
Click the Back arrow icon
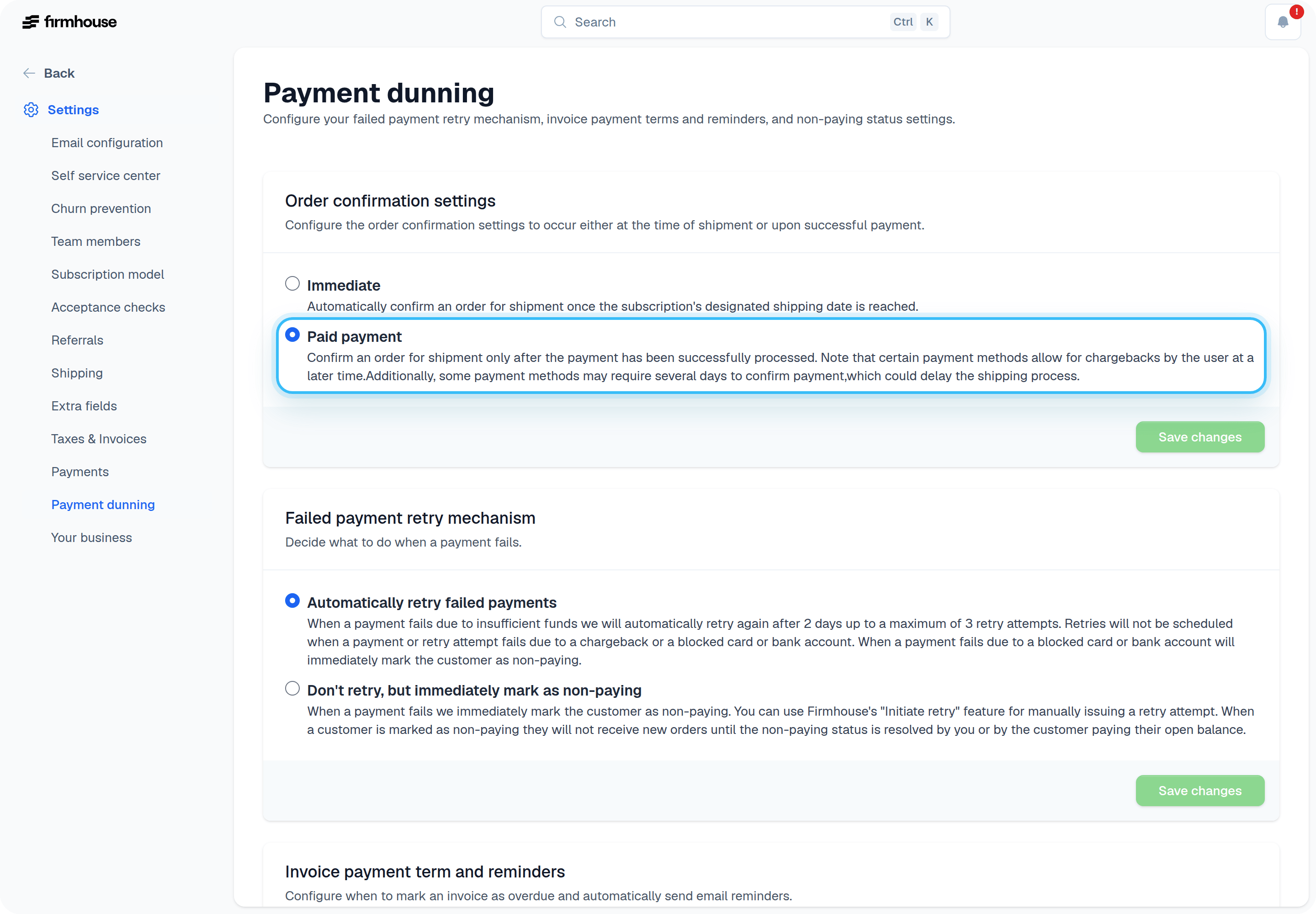point(29,73)
